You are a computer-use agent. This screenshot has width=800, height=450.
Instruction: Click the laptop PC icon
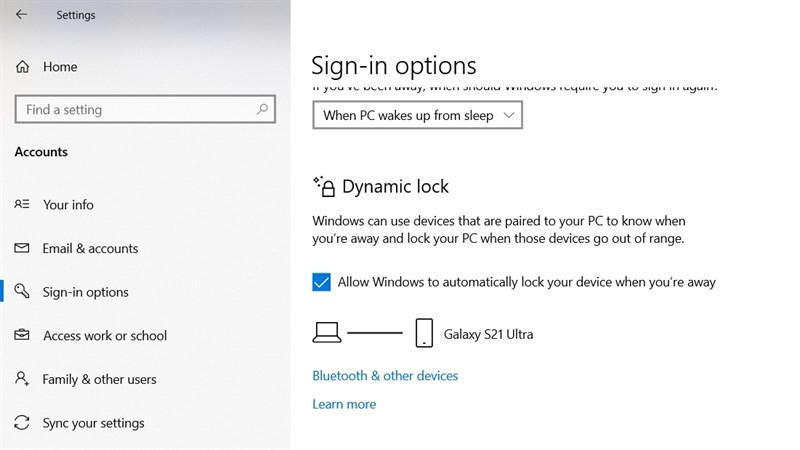(327, 333)
